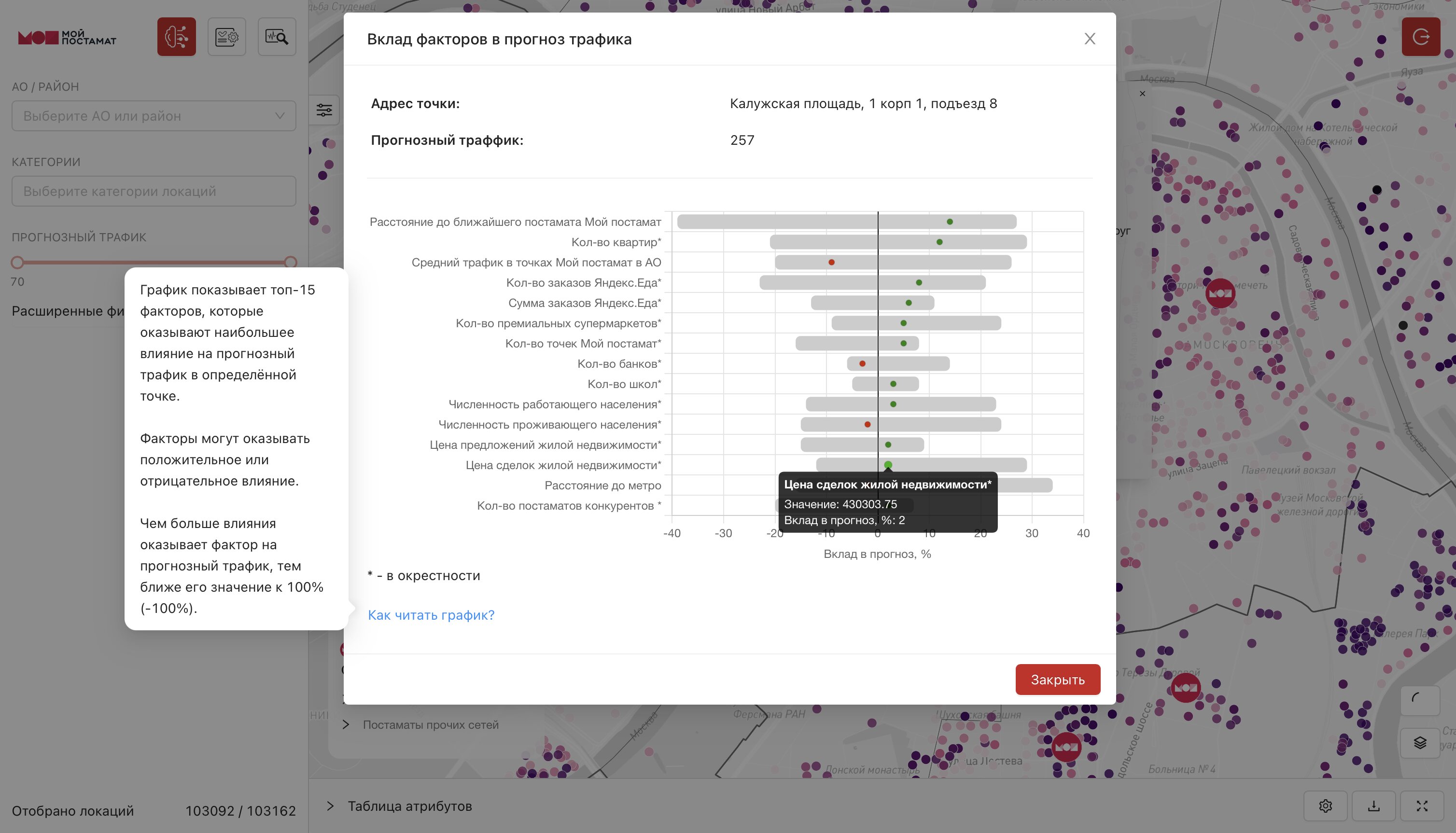Expand the Таблица атрибутов panel
This screenshot has height=833, width=1456.
330,806
